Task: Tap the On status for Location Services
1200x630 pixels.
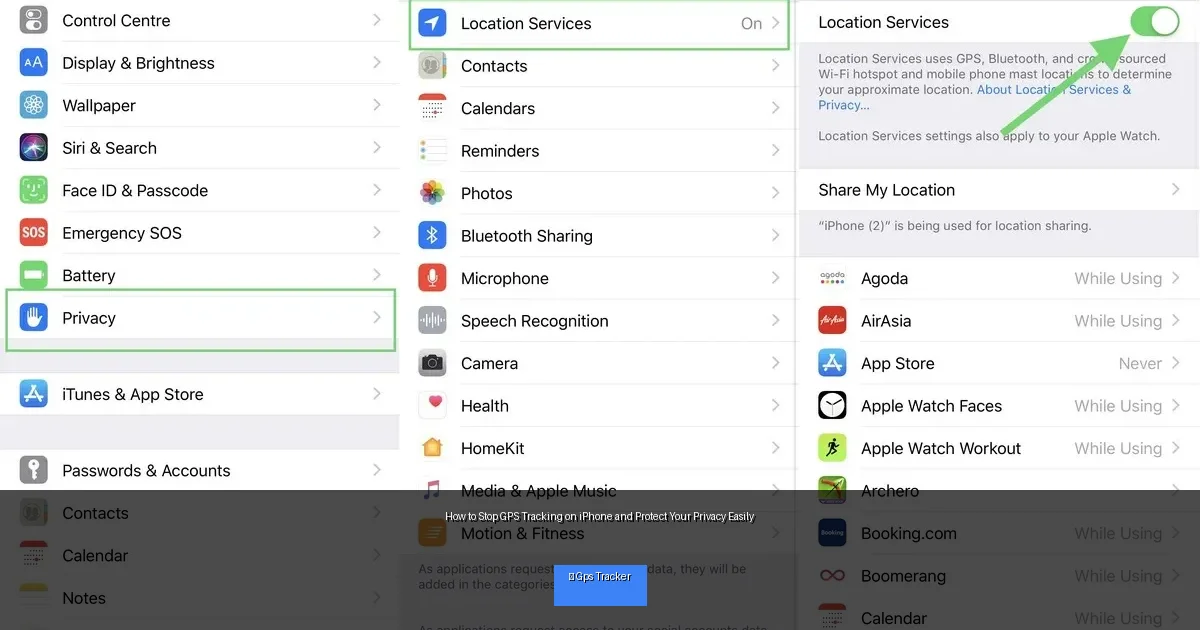Action: [752, 23]
